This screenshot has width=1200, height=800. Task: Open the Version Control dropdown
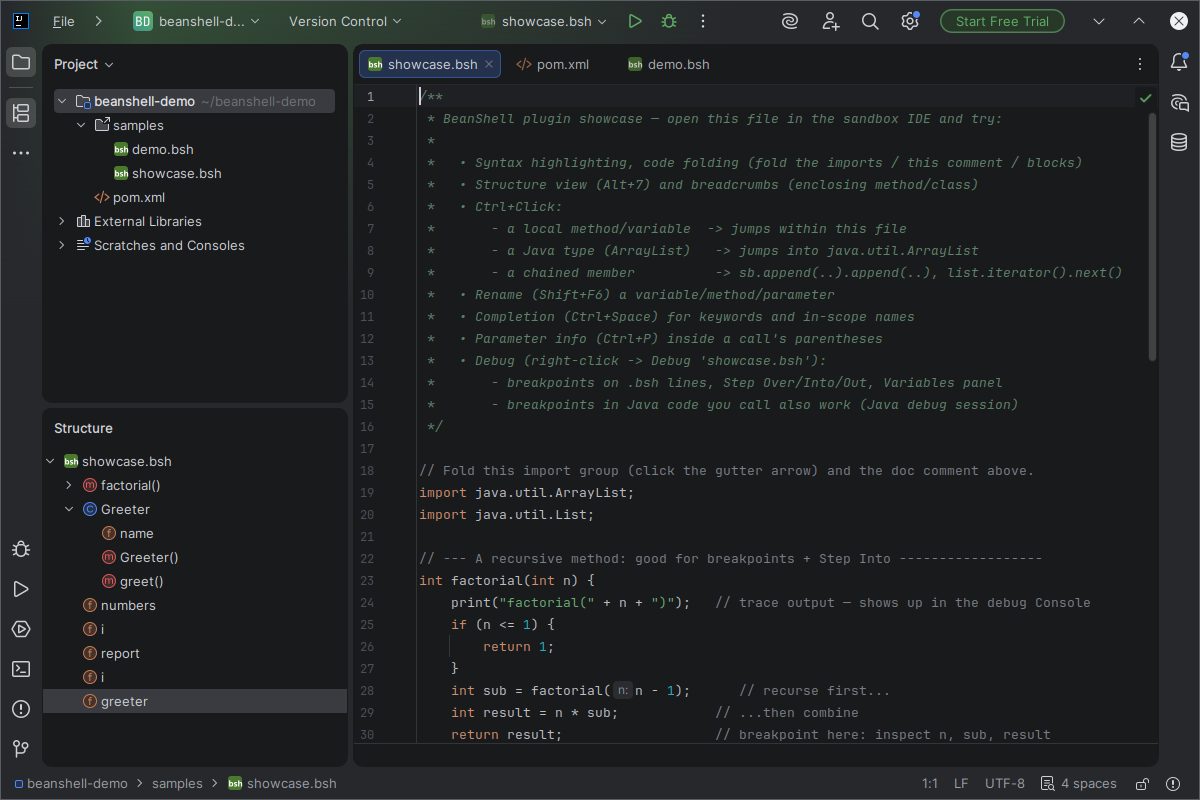(x=345, y=21)
